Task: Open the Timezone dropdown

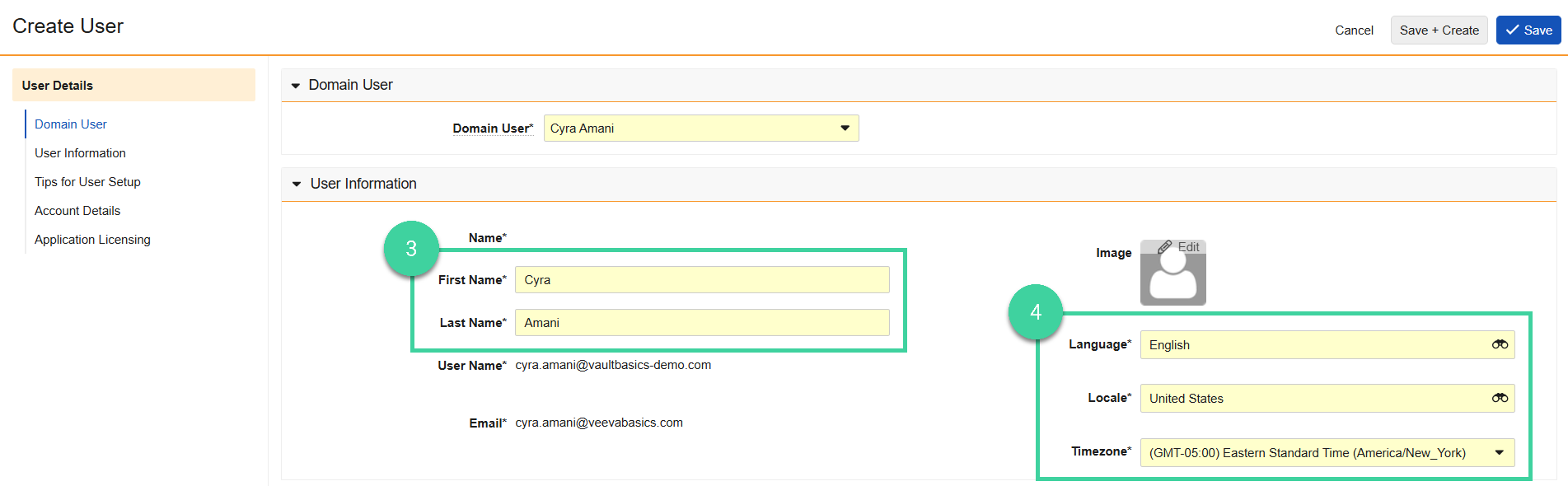Action: tap(1327, 453)
